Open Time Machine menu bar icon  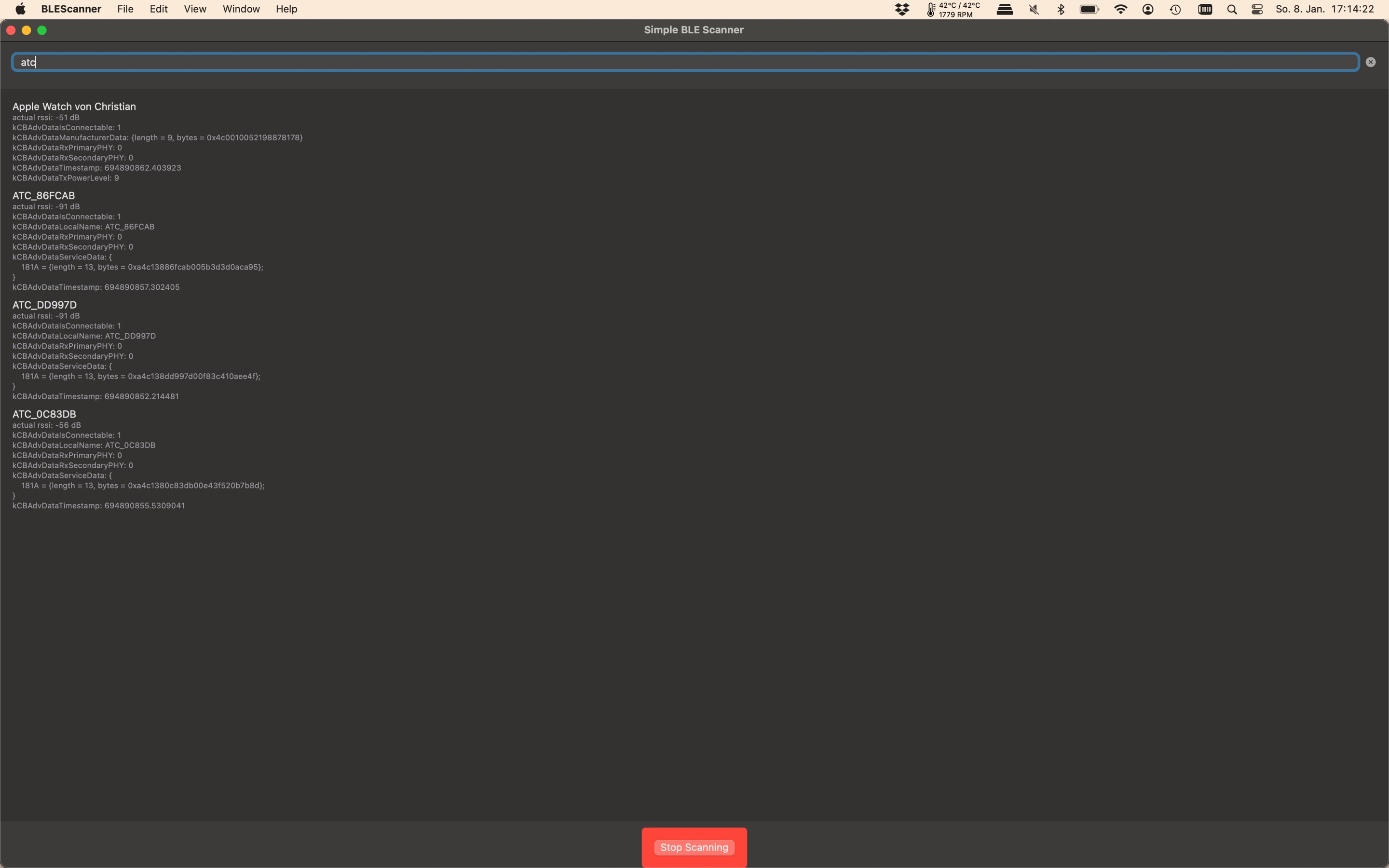pos(1175,9)
